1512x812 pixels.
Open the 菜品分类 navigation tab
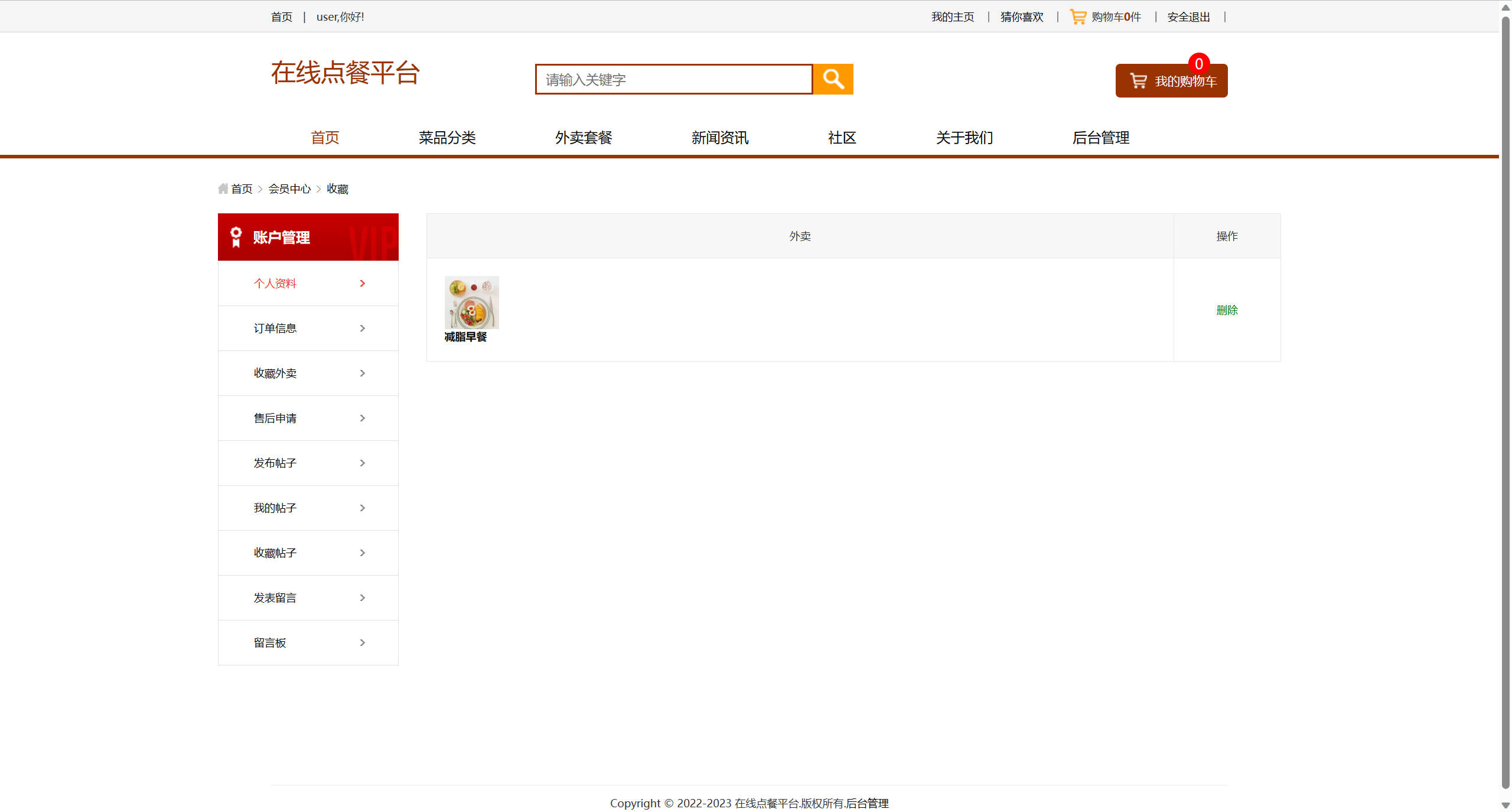click(x=447, y=138)
